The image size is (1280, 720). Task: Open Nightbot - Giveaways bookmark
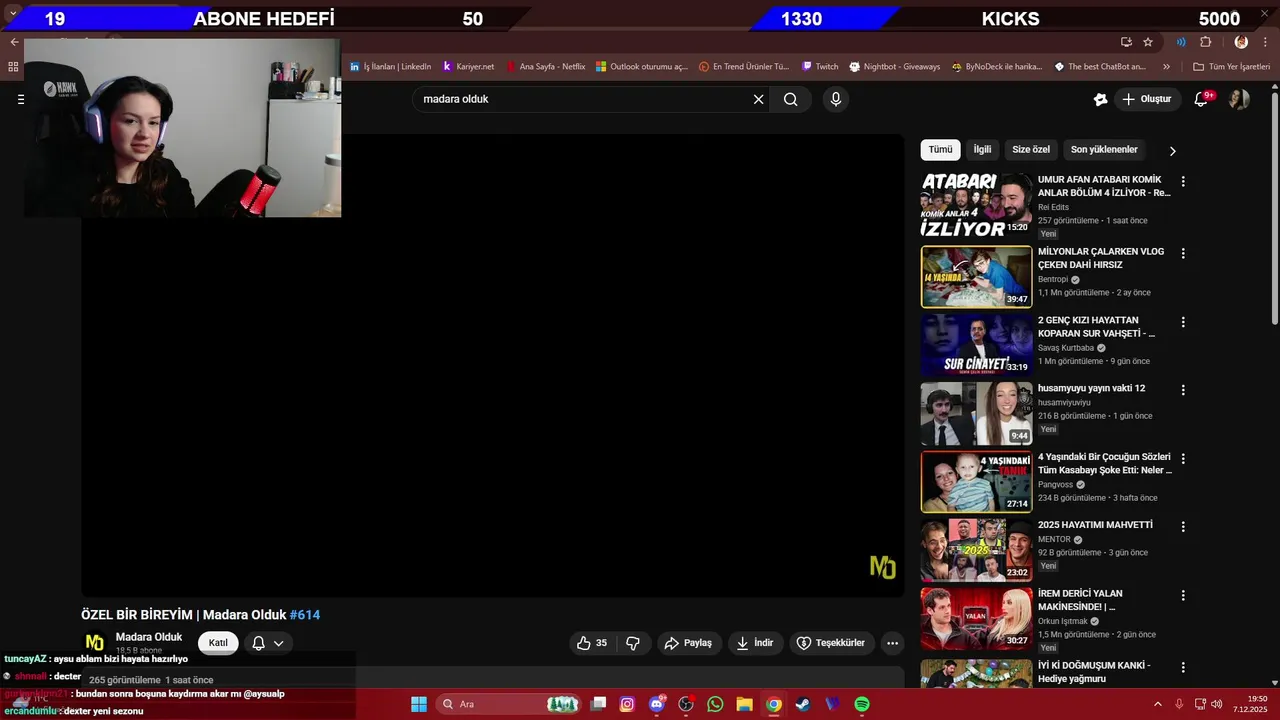pos(895,67)
